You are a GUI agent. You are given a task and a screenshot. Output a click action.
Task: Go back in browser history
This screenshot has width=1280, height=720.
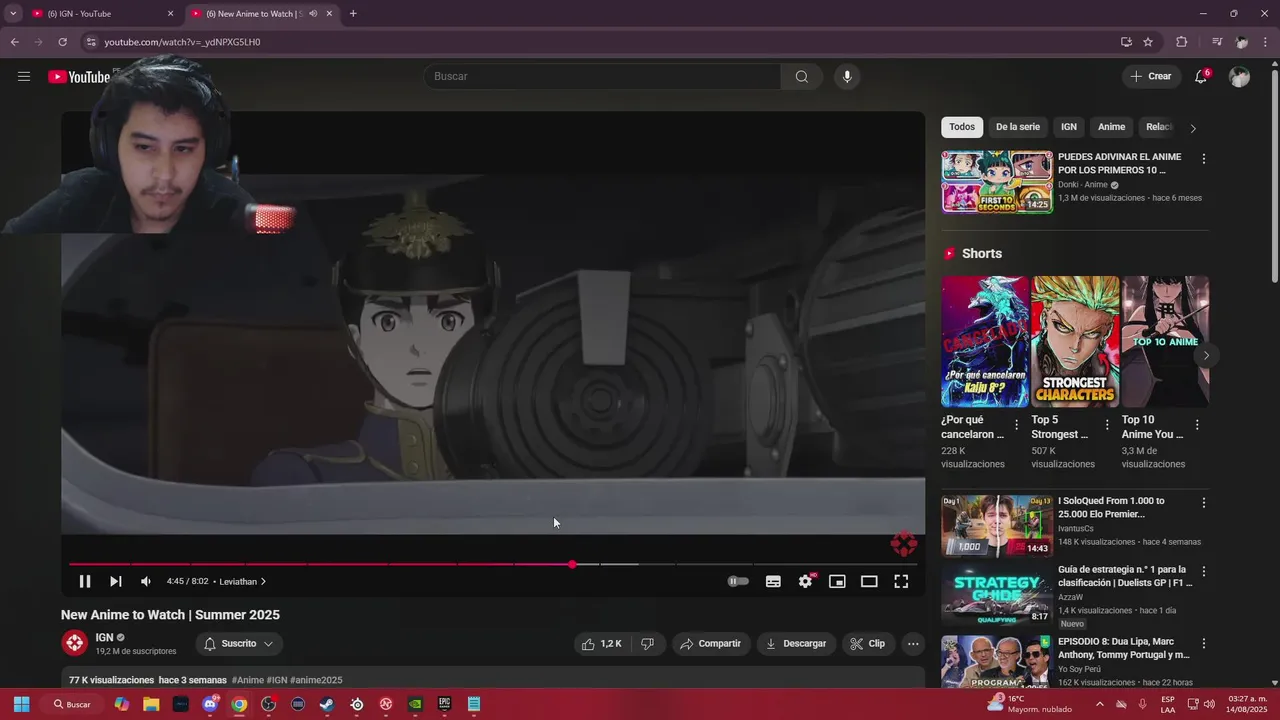pyautogui.click(x=14, y=42)
